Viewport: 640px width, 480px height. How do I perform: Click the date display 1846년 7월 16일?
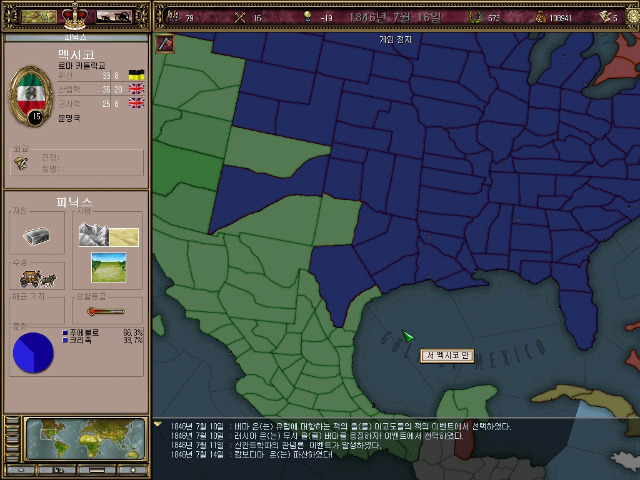pyautogui.click(x=395, y=17)
